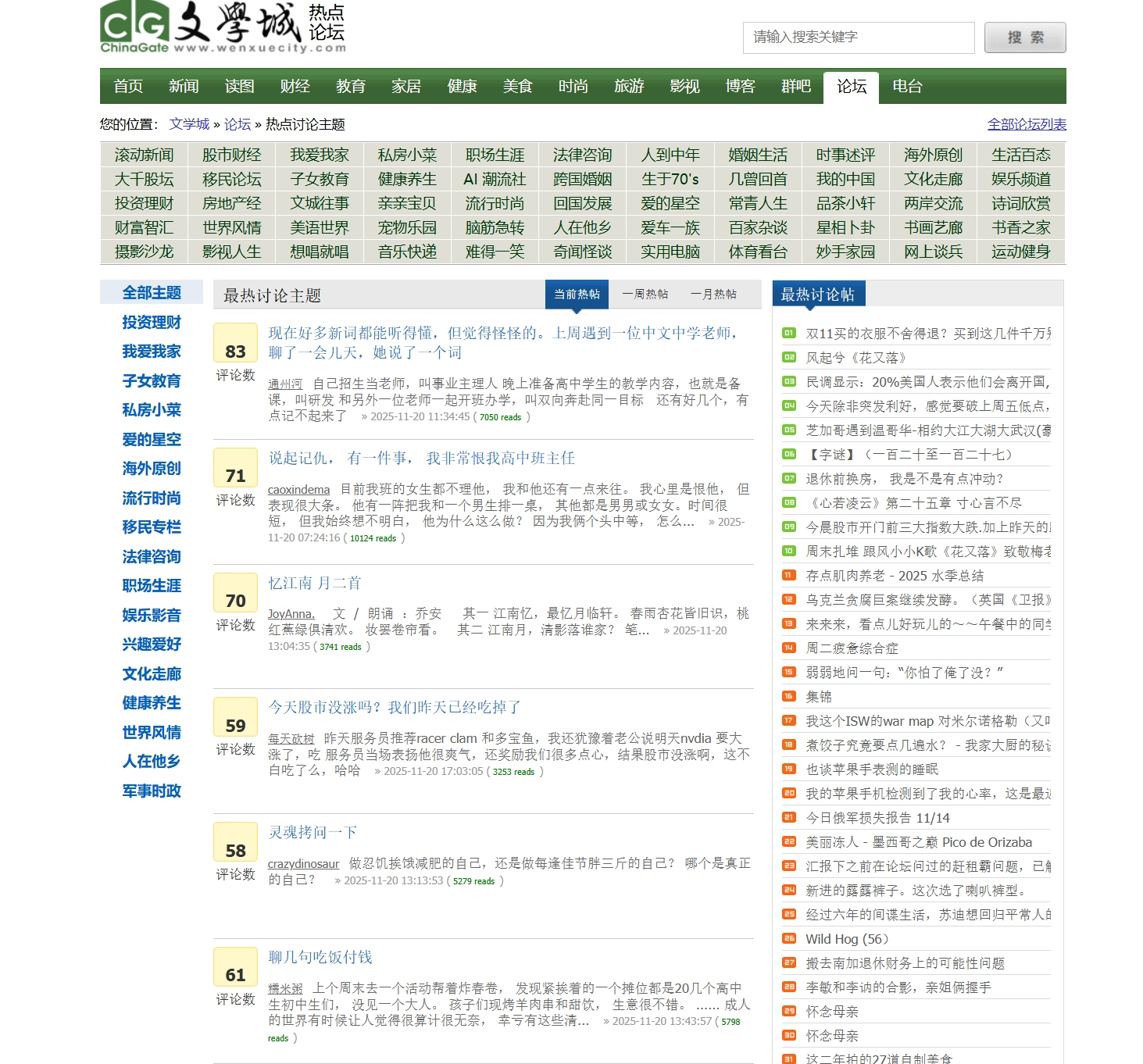Click inside the search keyword input field

(859, 37)
